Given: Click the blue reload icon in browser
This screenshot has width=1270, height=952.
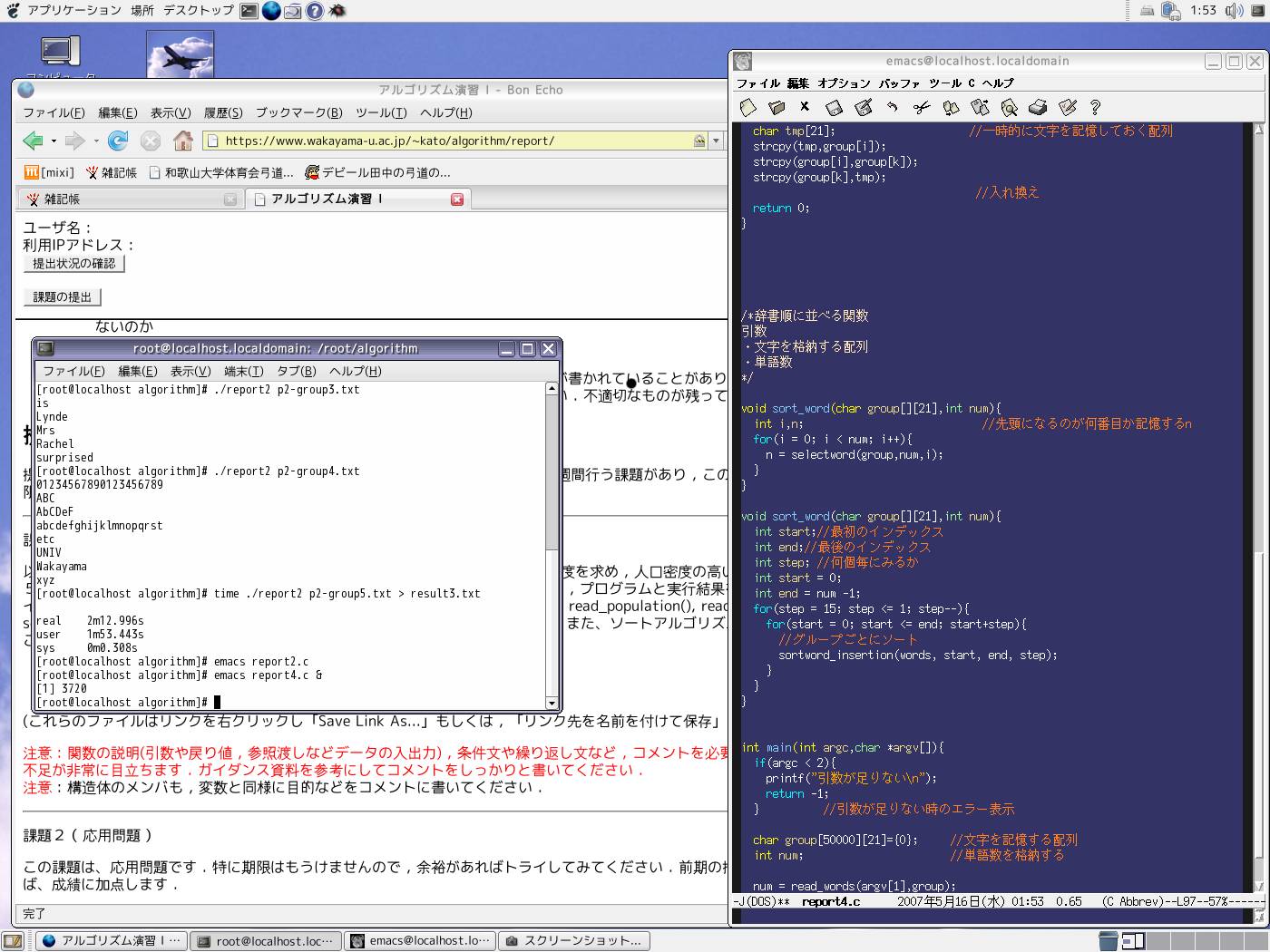Looking at the screenshot, I should [118, 141].
